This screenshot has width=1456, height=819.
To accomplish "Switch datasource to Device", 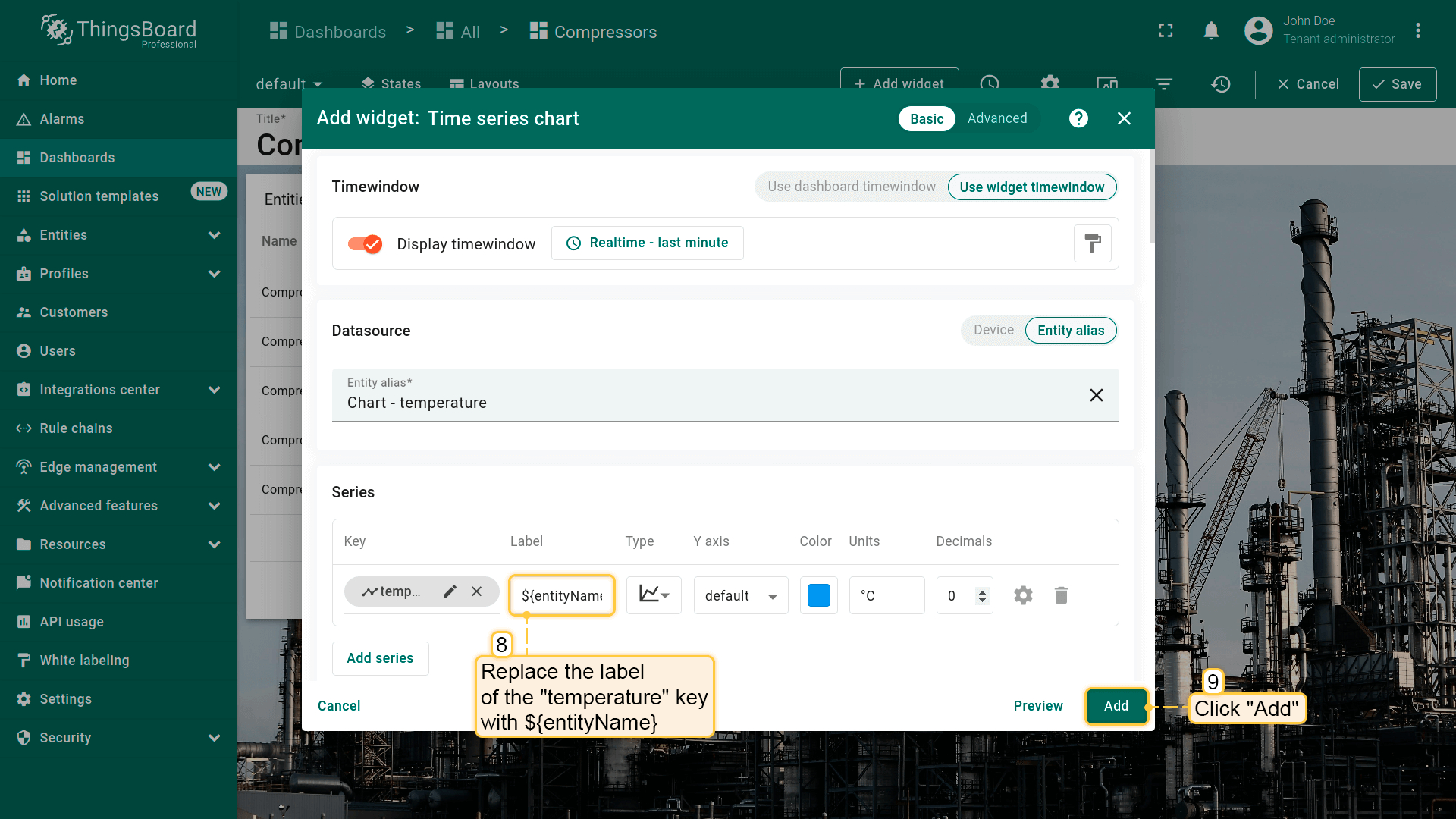I will 993,330.
